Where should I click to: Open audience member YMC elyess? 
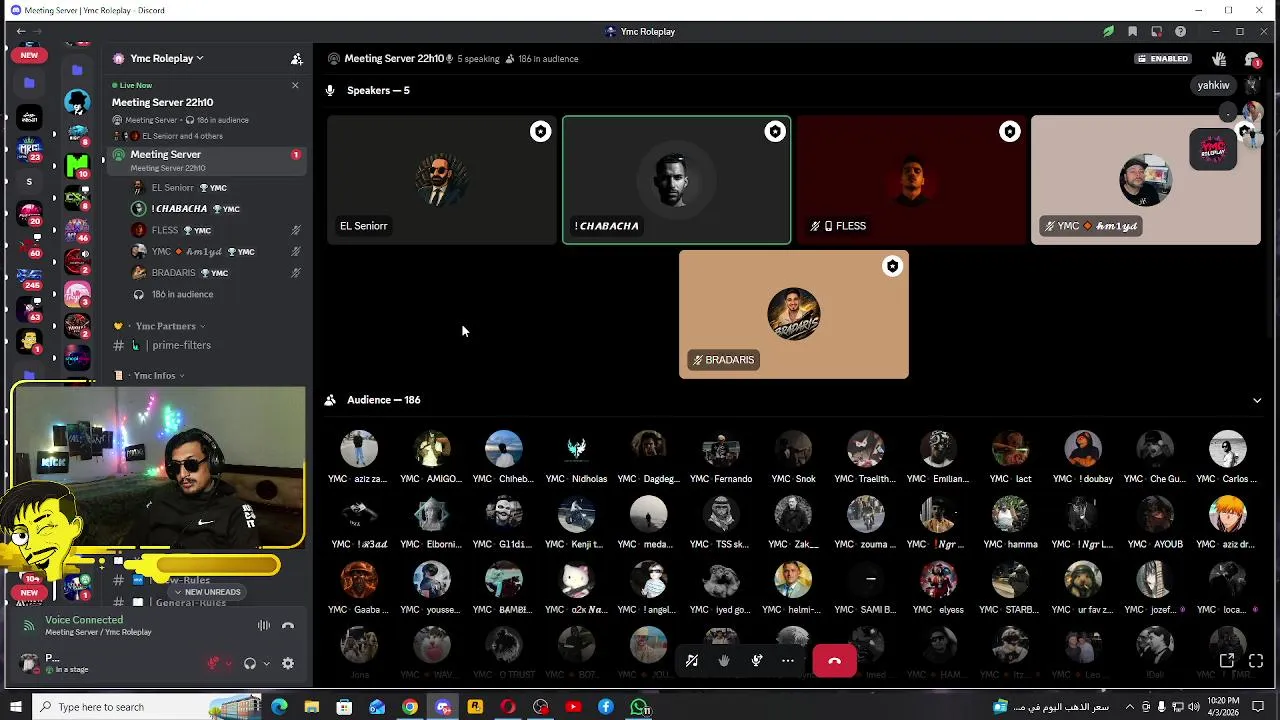pos(938,588)
